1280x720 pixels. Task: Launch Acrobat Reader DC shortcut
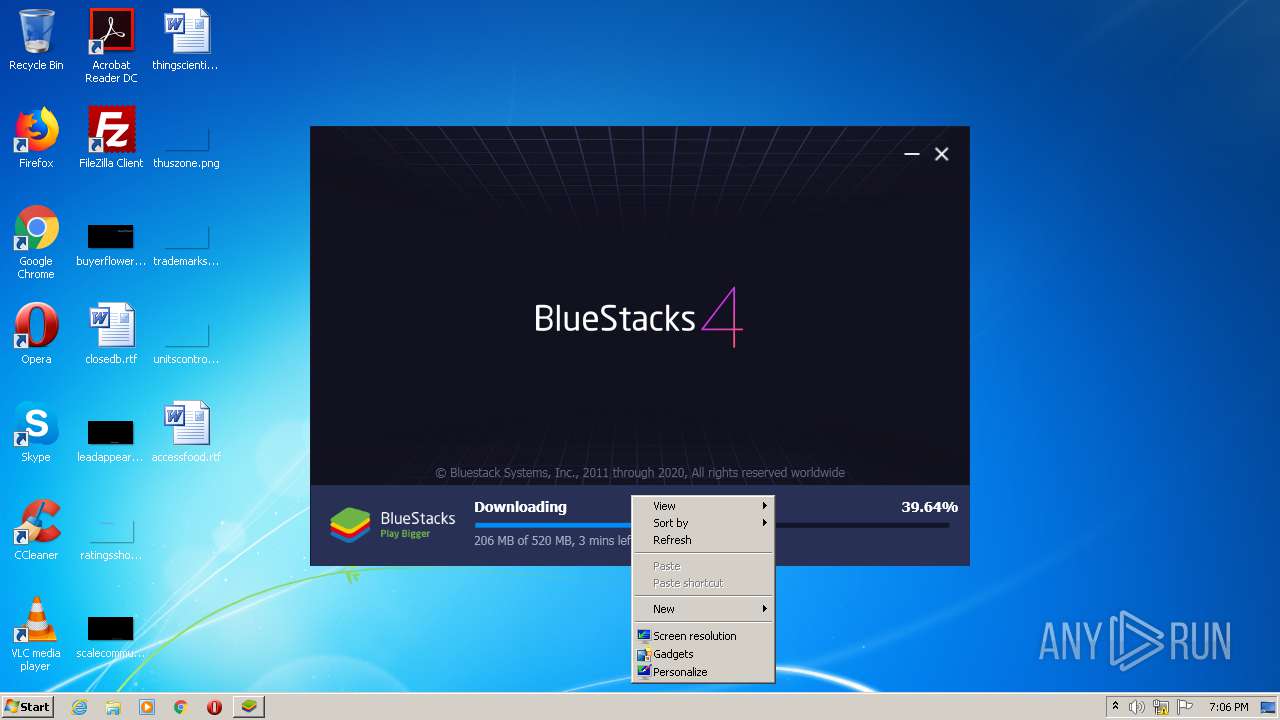111,46
